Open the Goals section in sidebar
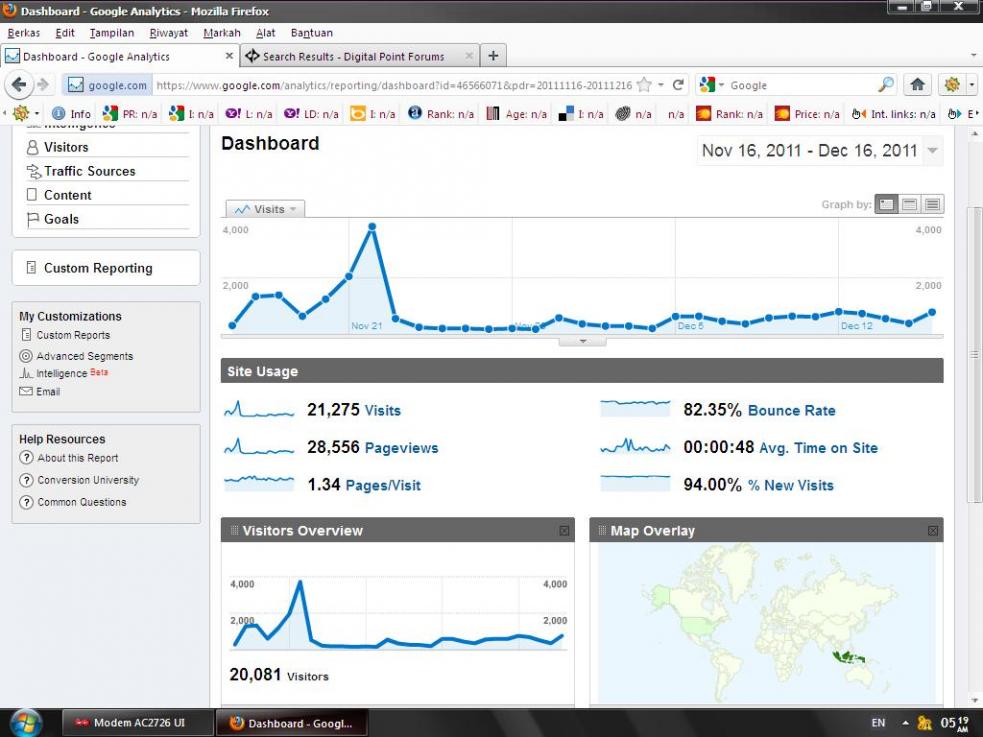983x737 pixels. 61,219
